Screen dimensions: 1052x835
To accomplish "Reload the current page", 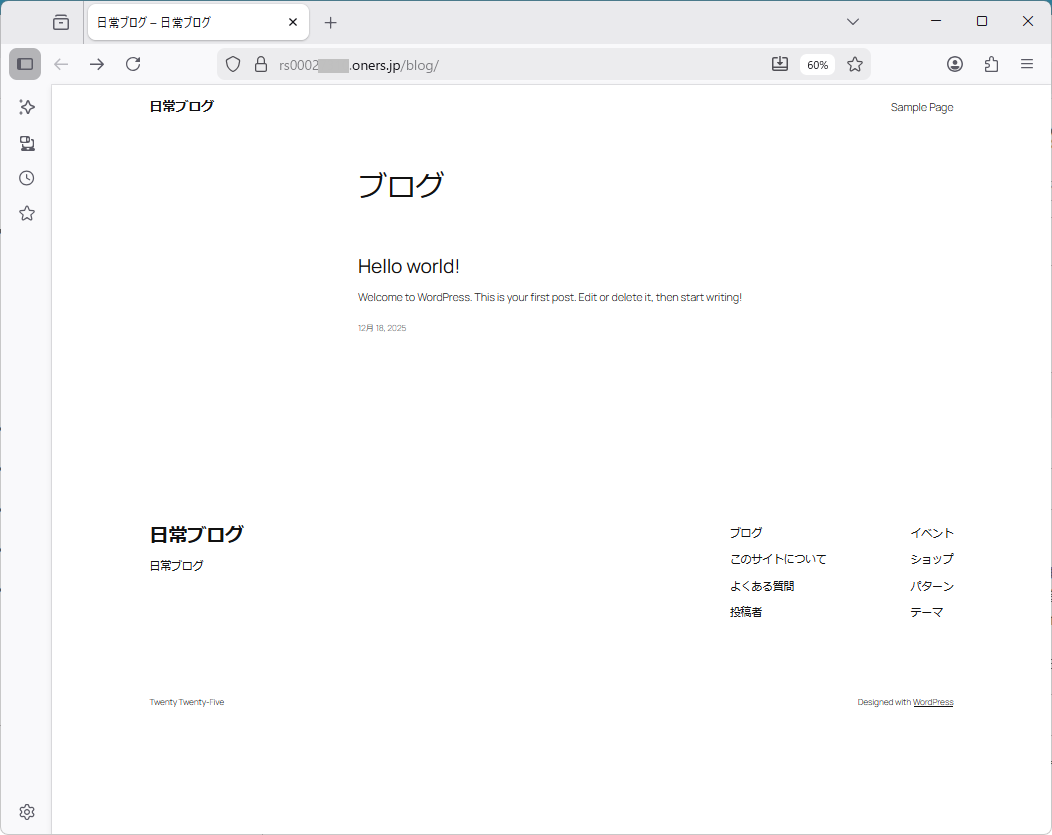I will [x=133, y=63].
